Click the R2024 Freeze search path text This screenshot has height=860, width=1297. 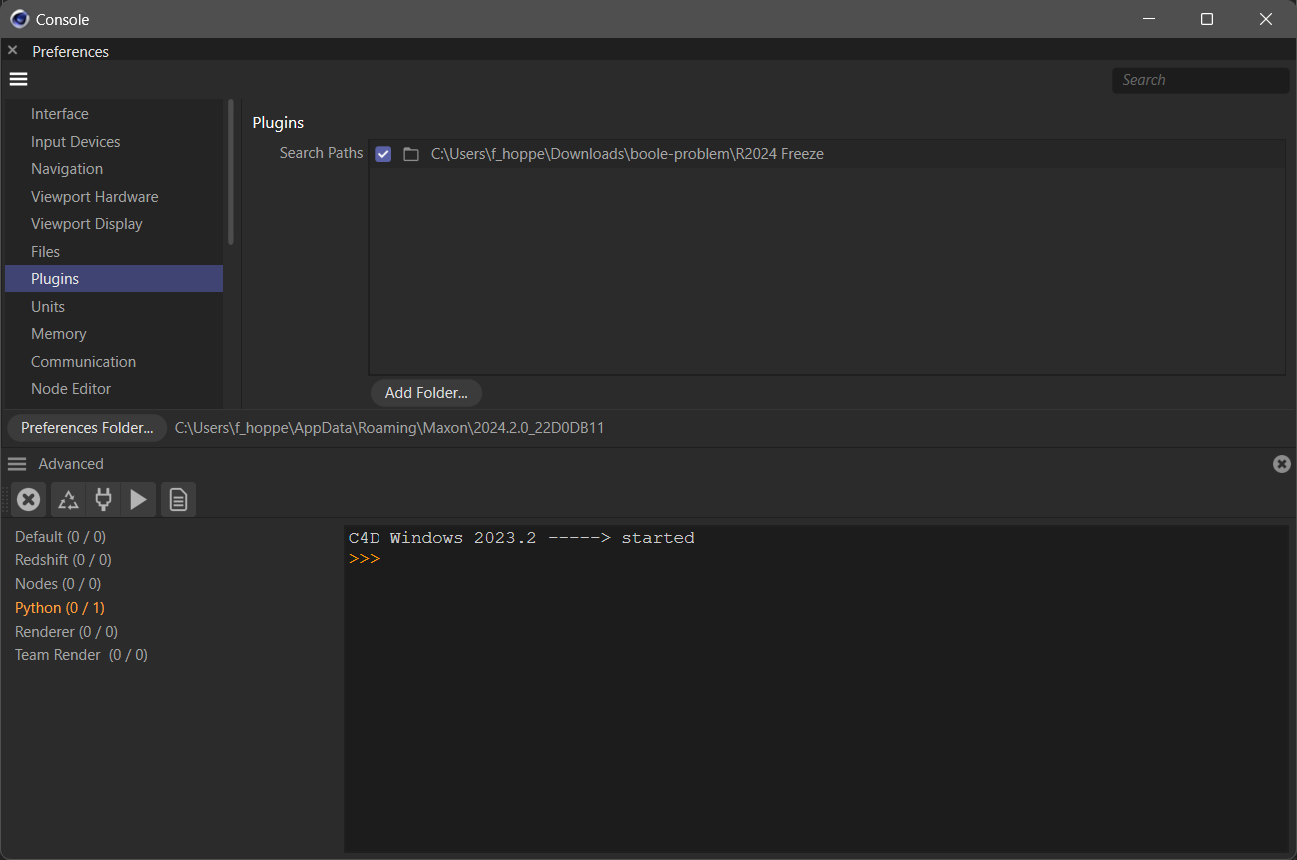pos(627,154)
